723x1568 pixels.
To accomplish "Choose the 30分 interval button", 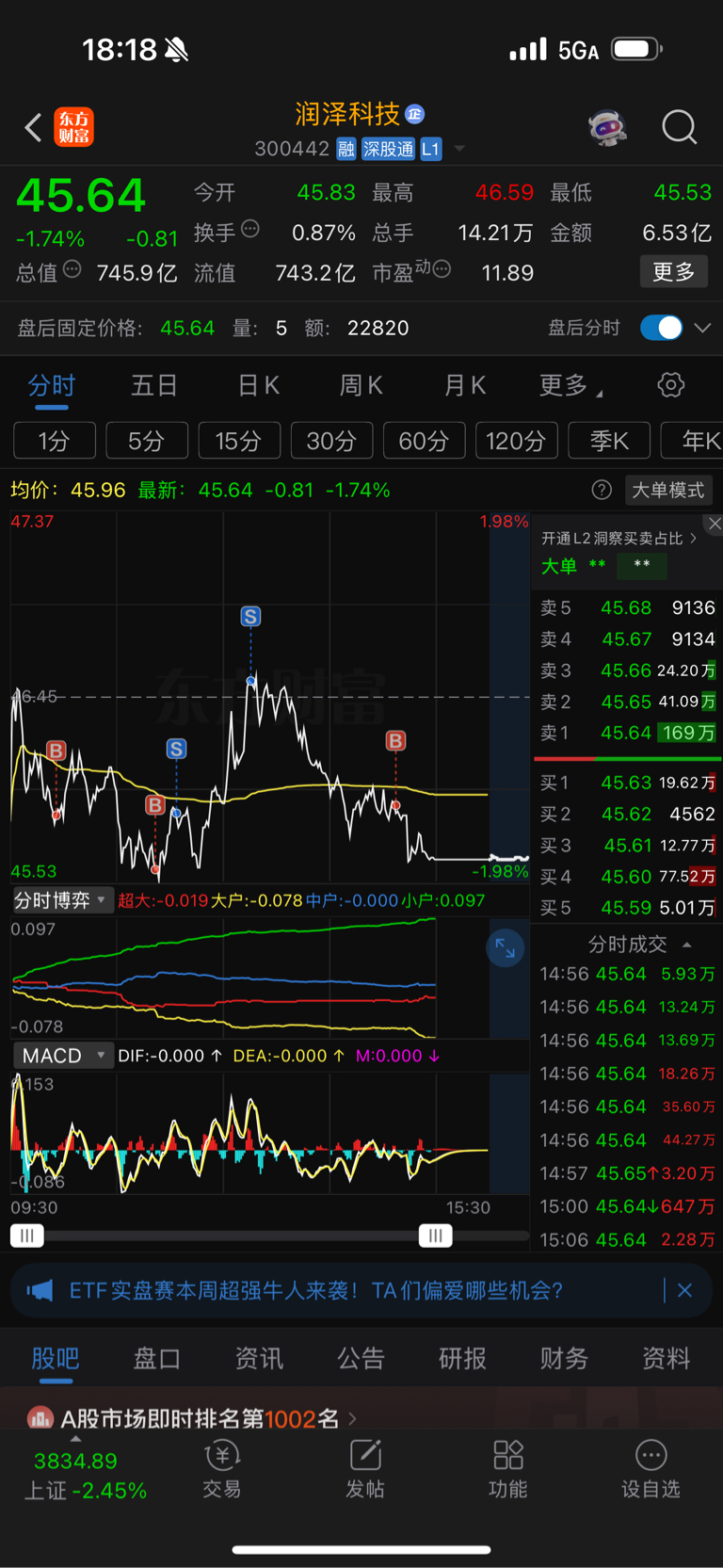I will pos(331,441).
